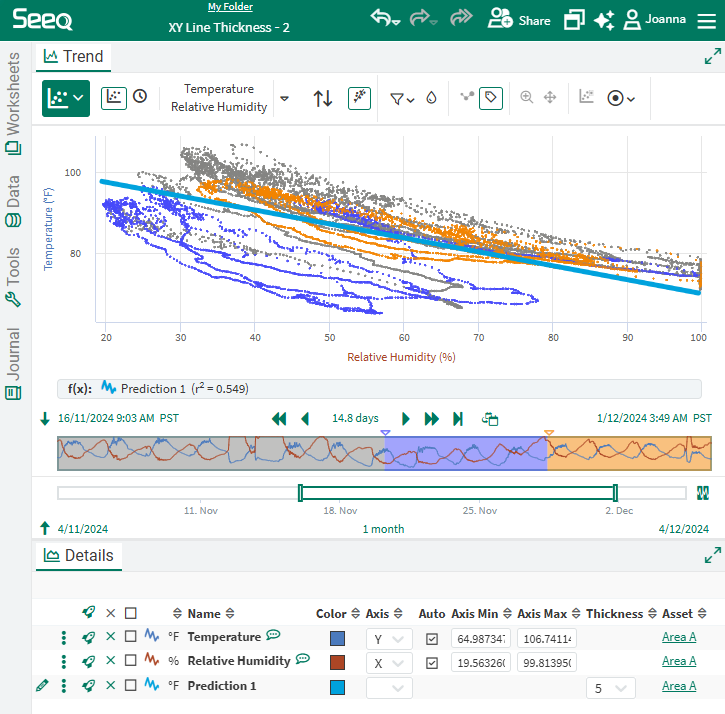Tick the Prediction 1 row checkbox
This screenshot has width=725, height=714.
tap(130, 686)
